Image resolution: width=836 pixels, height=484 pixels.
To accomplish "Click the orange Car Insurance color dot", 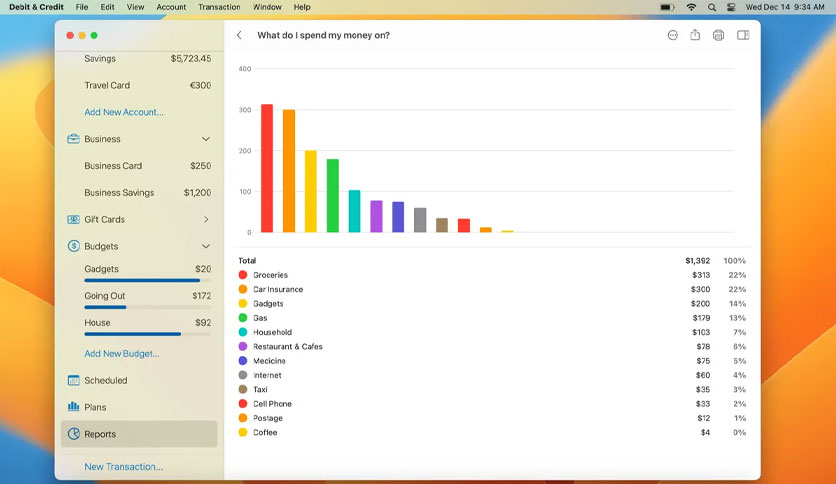I will click(x=243, y=289).
